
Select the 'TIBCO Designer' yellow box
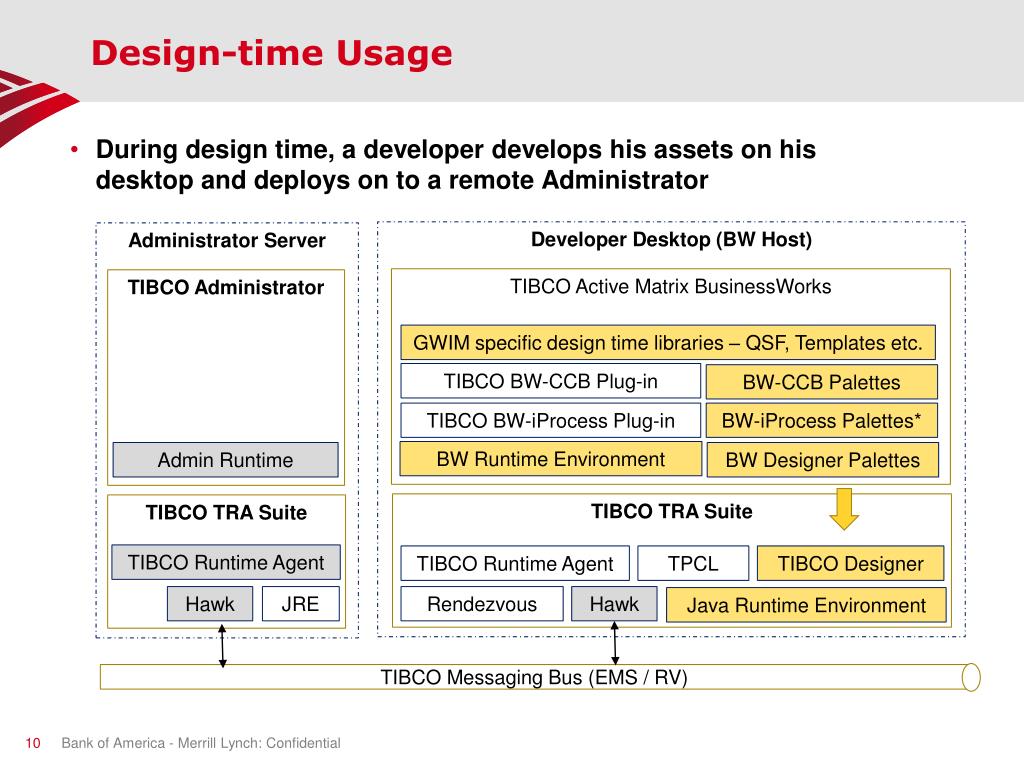click(x=850, y=564)
